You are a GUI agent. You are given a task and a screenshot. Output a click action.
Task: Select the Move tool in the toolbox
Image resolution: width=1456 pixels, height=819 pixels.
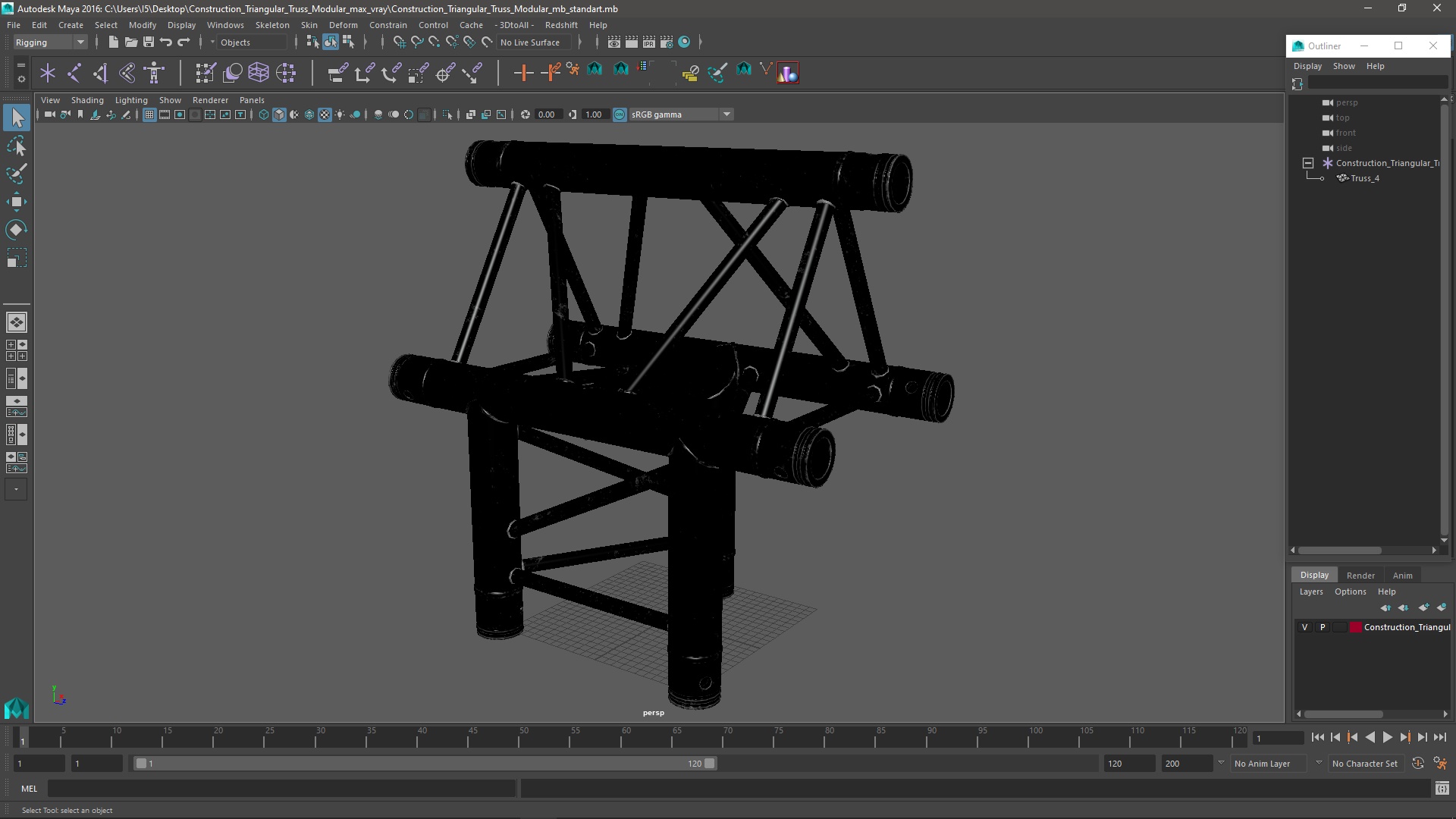pyautogui.click(x=16, y=202)
